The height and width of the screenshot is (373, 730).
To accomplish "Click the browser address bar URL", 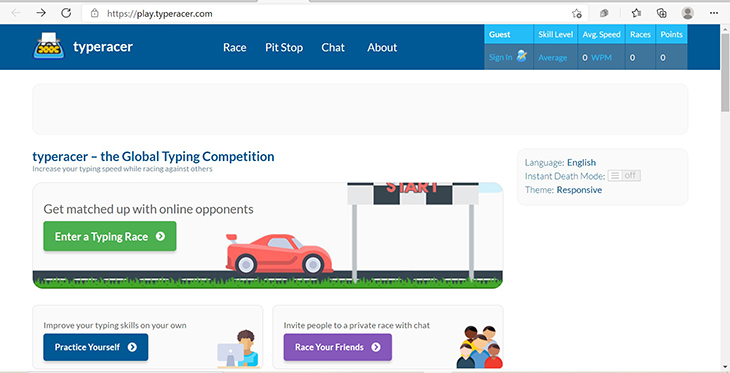I will pyautogui.click(x=160, y=14).
